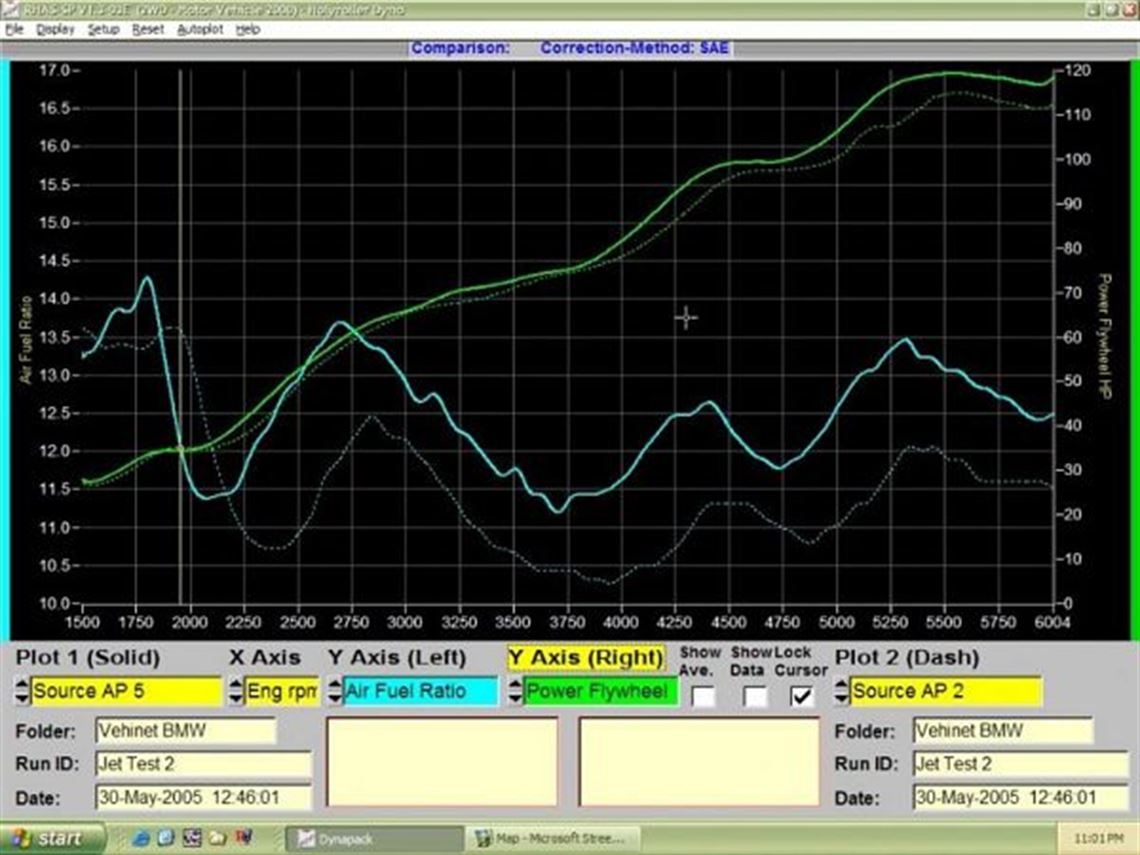Viewport: 1140px width, 855px height.
Task: Click Plot 2 Run ID field
Action: (1021, 764)
